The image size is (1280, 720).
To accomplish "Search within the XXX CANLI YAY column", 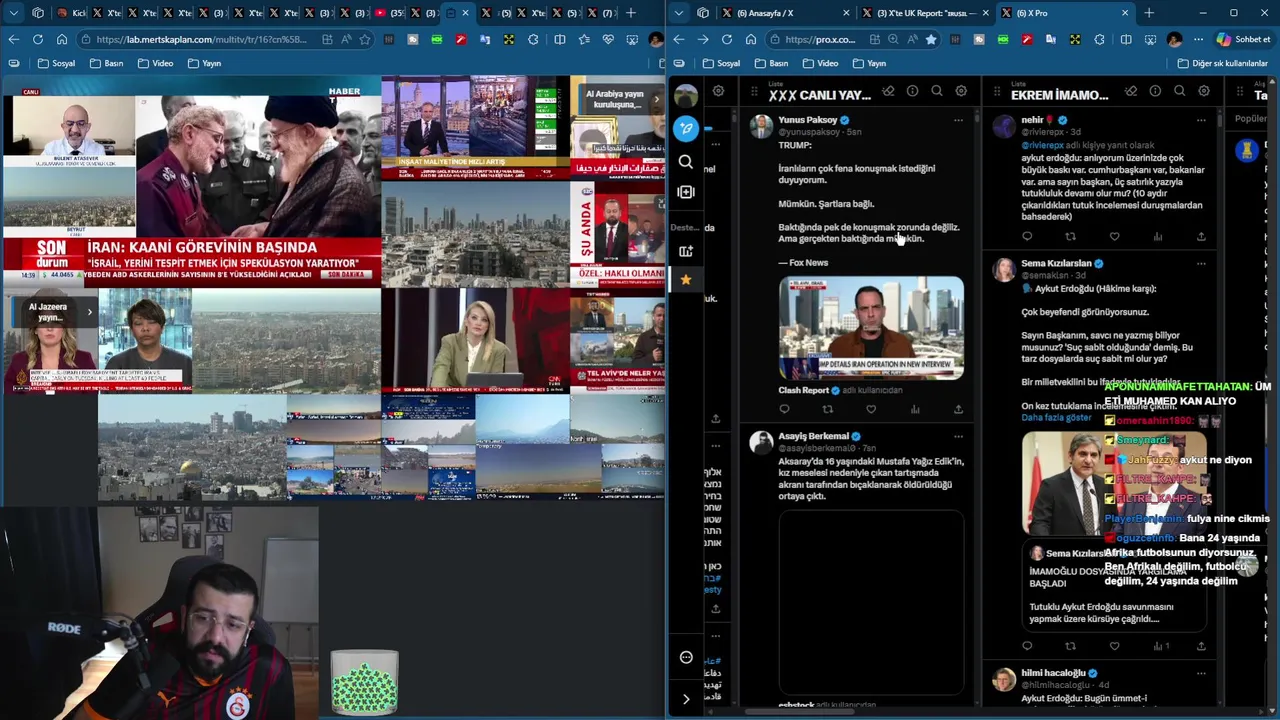I will (x=937, y=91).
